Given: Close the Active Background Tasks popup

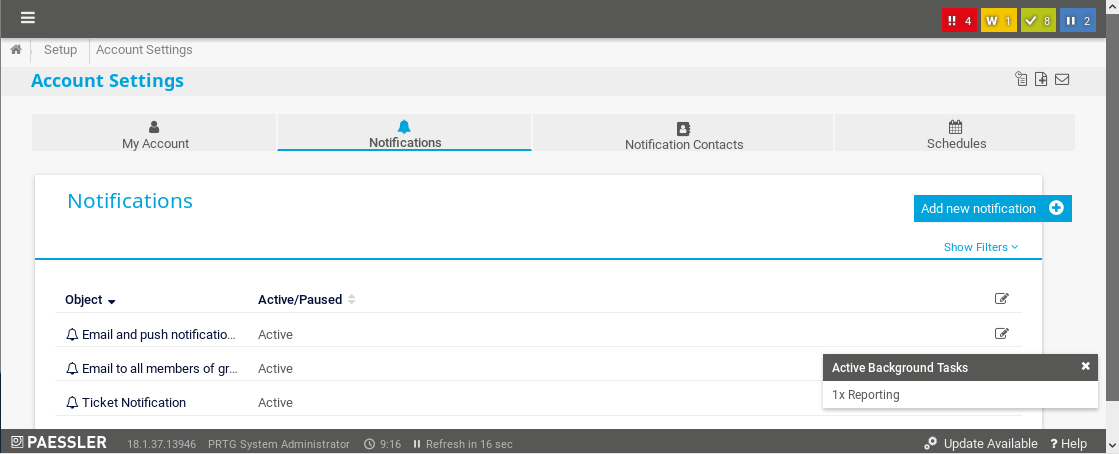Looking at the screenshot, I should pyautogui.click(x=1085, y=366).
